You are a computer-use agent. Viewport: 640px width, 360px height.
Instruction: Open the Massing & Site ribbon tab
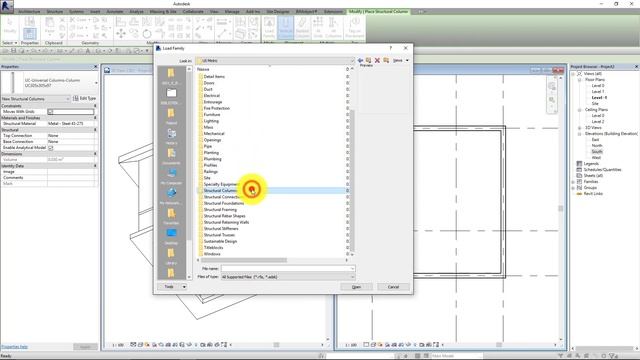[163, 12]
